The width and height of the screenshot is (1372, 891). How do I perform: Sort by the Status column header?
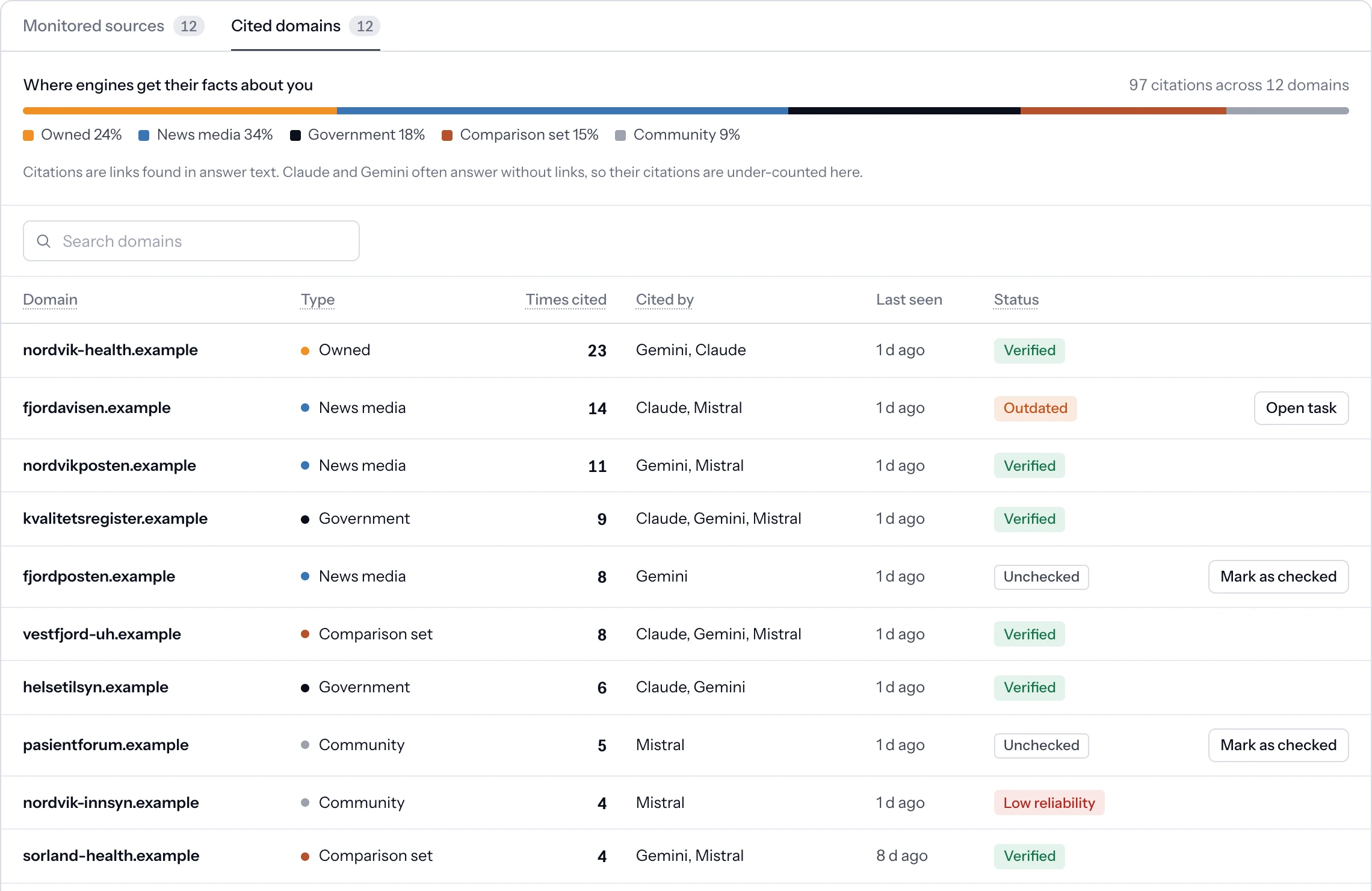coord(1016,299)
